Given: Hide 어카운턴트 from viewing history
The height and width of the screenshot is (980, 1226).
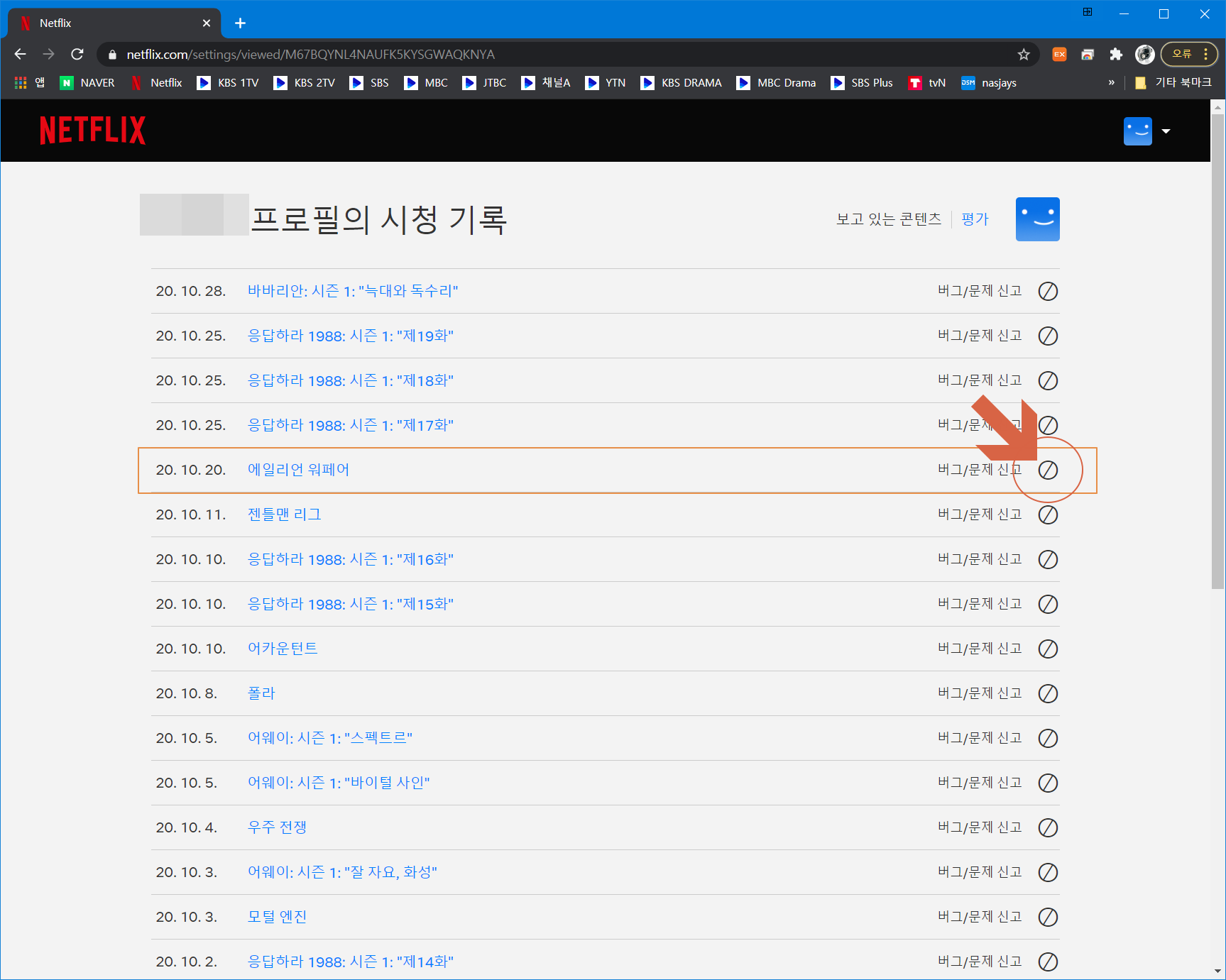Looking at the screenshot, I should (x=1048, y=649).
